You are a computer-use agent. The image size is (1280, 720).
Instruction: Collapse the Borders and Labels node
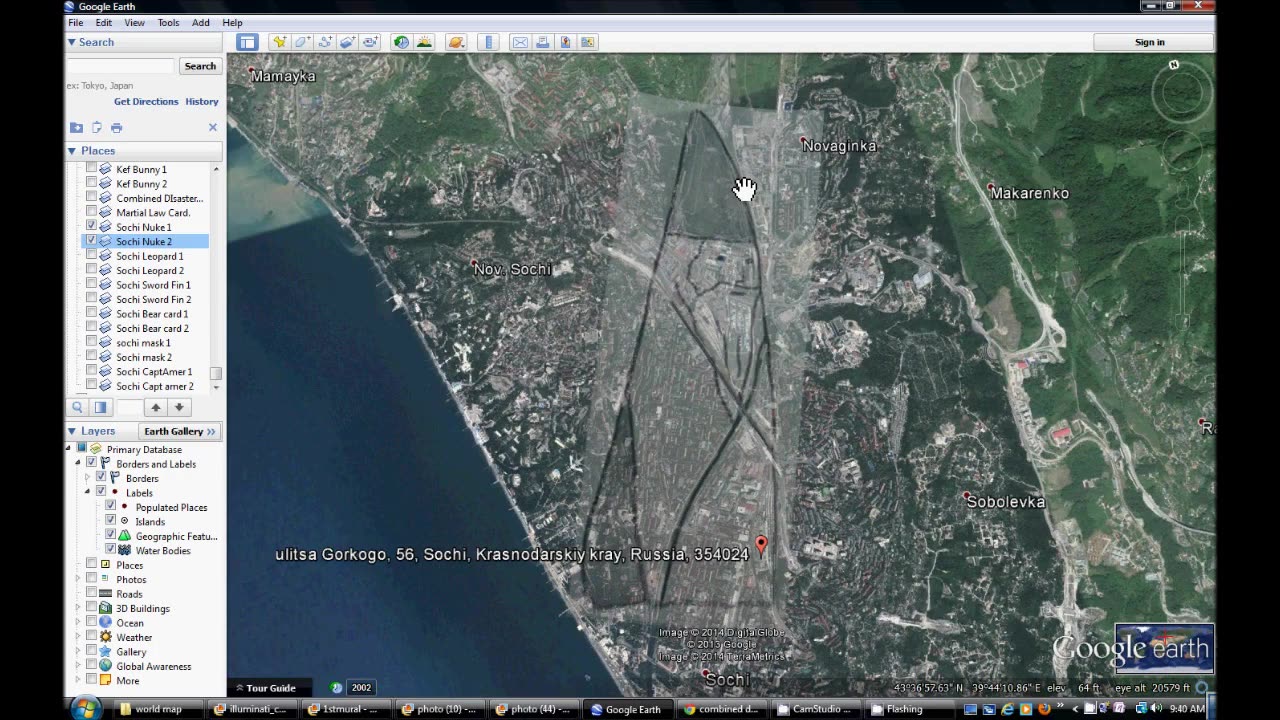pos(78,464)
